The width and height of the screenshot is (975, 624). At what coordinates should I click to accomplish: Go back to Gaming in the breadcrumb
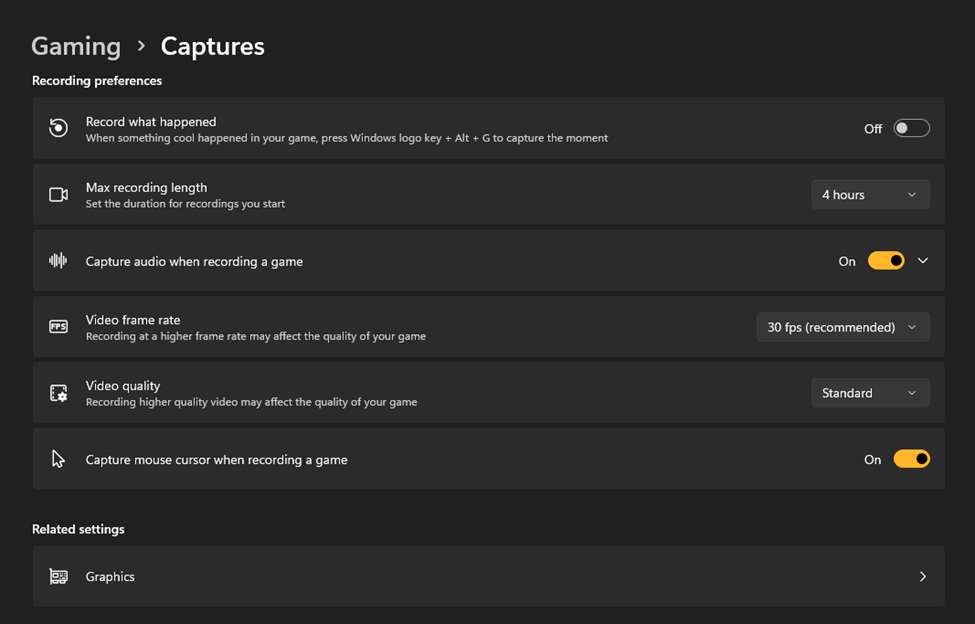76,46
